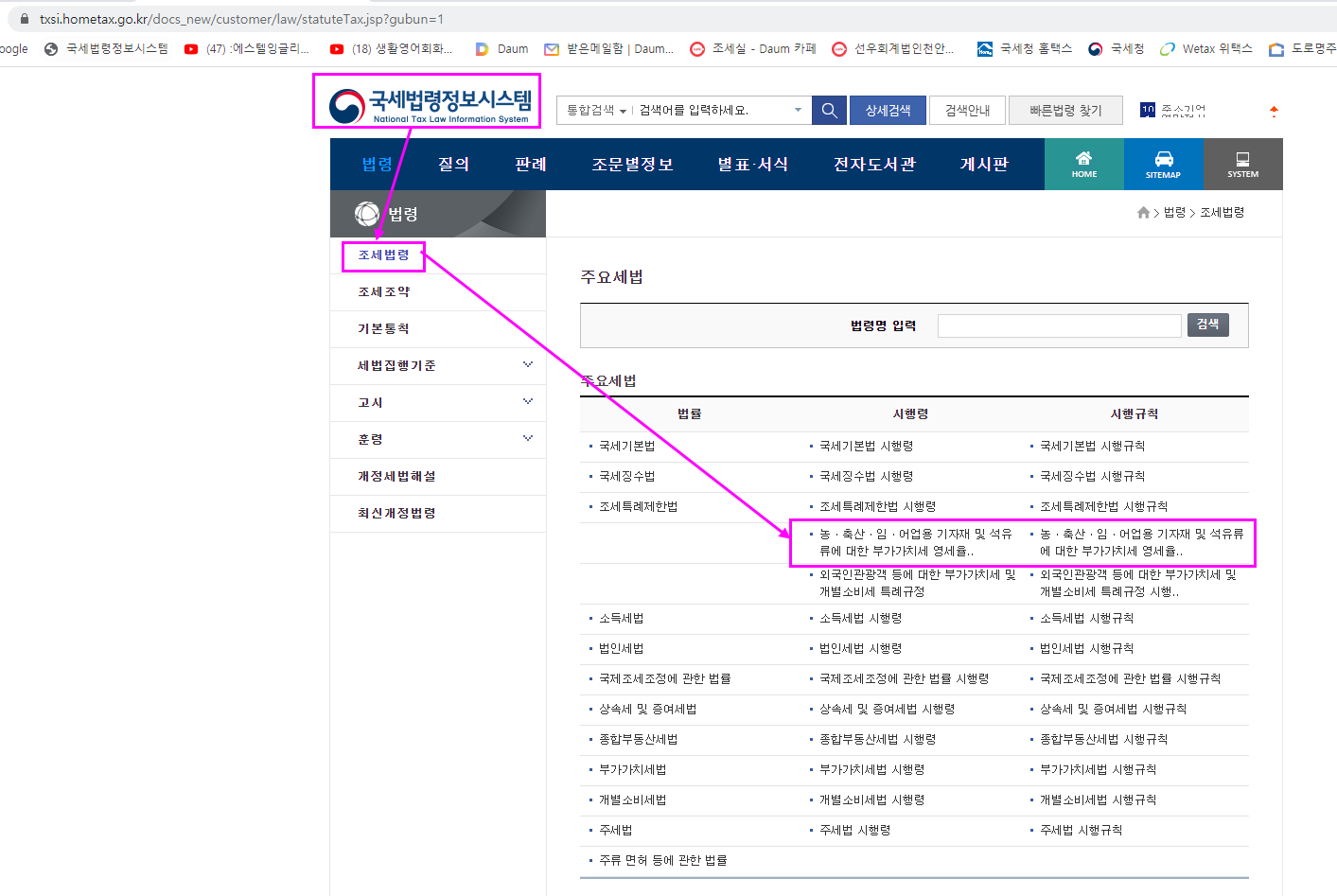Open the search box suggestion dropdown arrow
The height and width of the screenshot is (896, 1337).
tap(798, 111)
